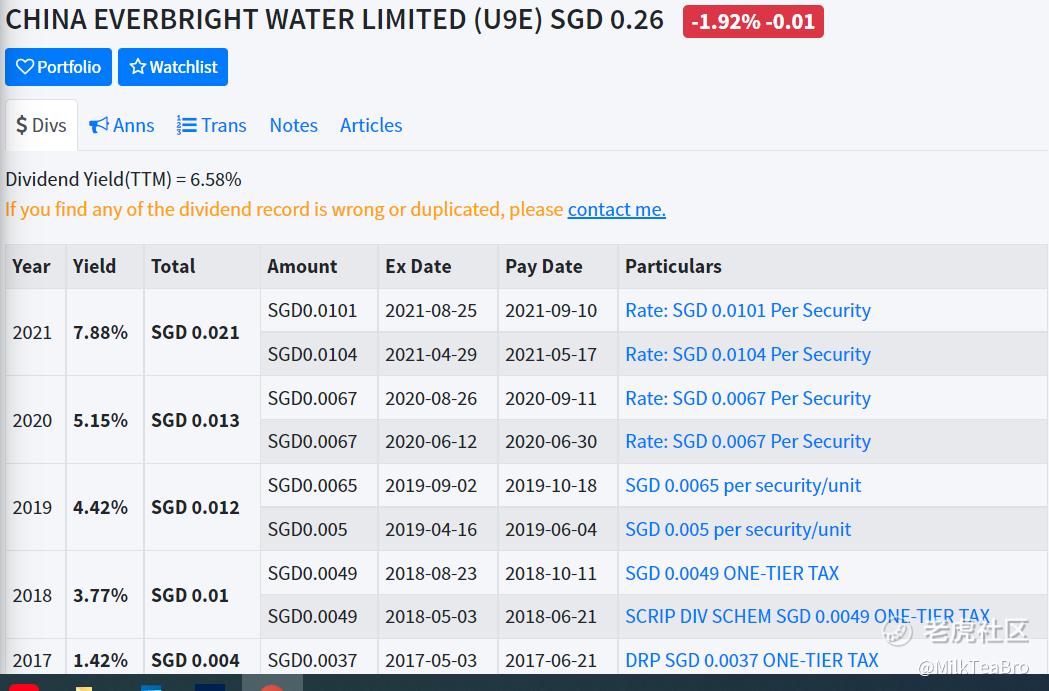Image resolution: width=1049 pixels, height=691 pixels.
Task: Open 2020-06-12 dividend particulars link
Action: point(748,441)
